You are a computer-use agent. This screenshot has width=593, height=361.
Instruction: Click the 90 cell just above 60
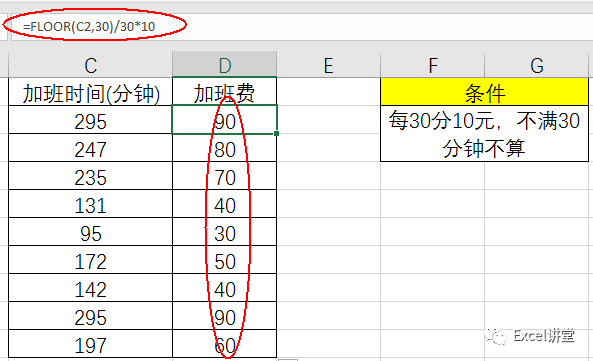225,316
